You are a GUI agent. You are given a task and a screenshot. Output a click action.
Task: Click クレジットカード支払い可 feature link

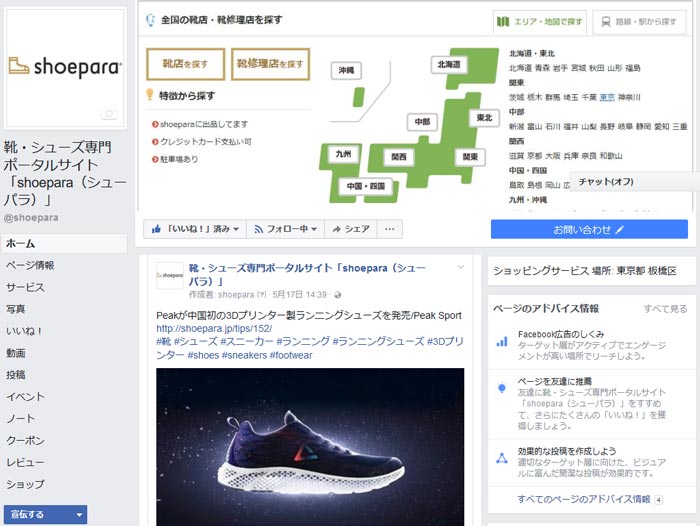pos(205,142)
